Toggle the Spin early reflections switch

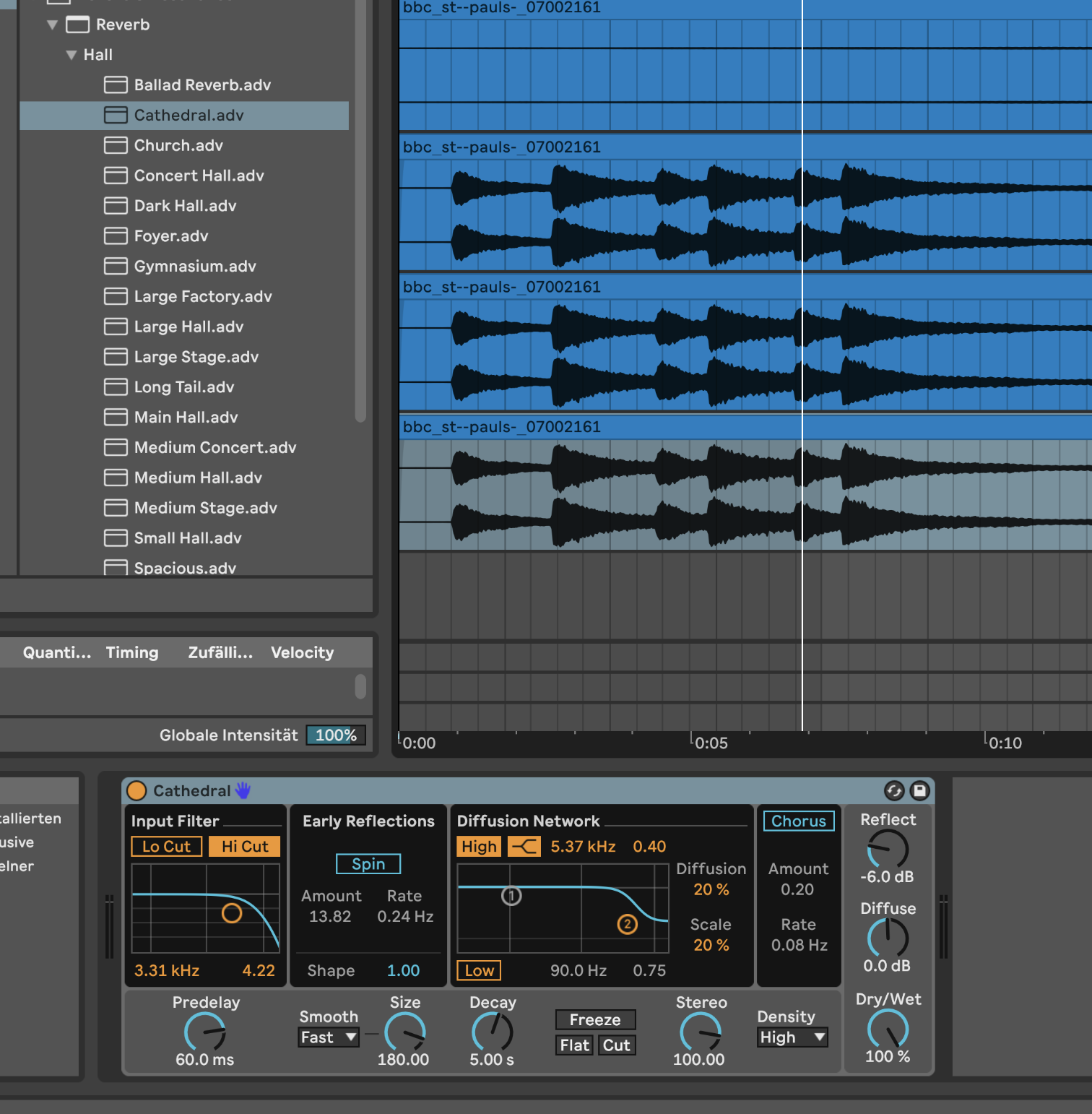point(368,864)
